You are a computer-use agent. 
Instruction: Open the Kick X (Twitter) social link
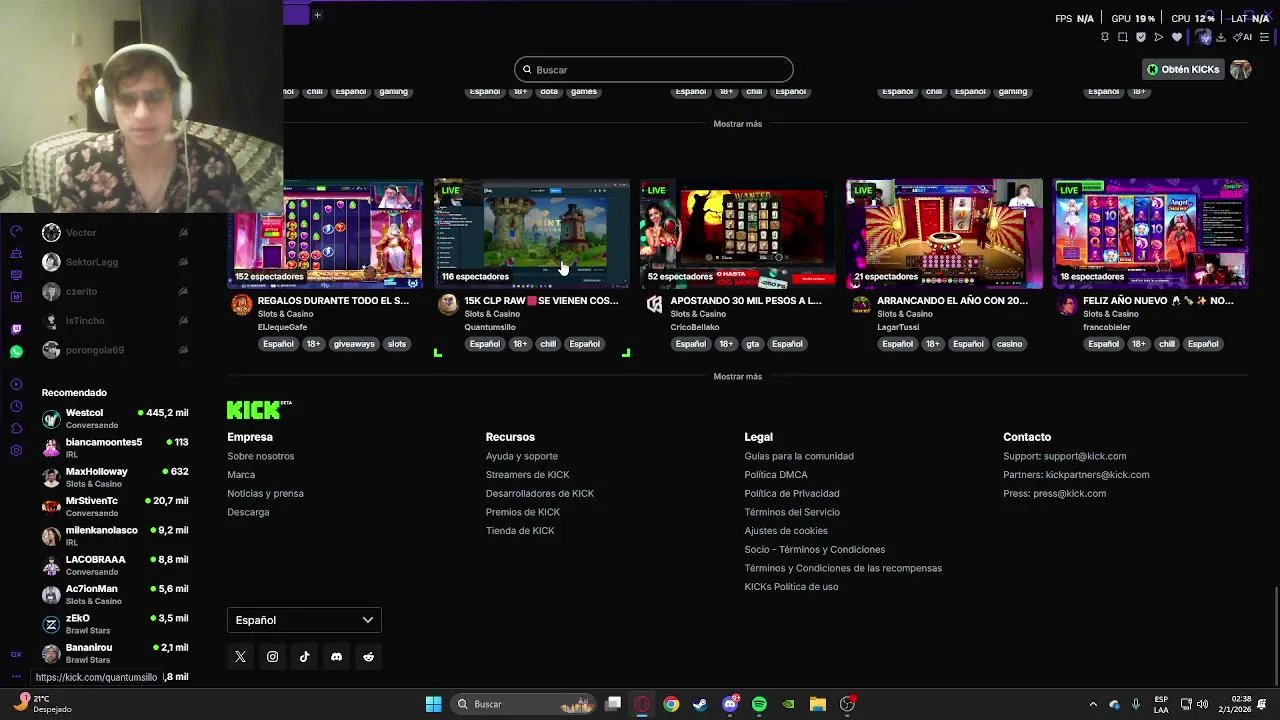tap(240, 657)
